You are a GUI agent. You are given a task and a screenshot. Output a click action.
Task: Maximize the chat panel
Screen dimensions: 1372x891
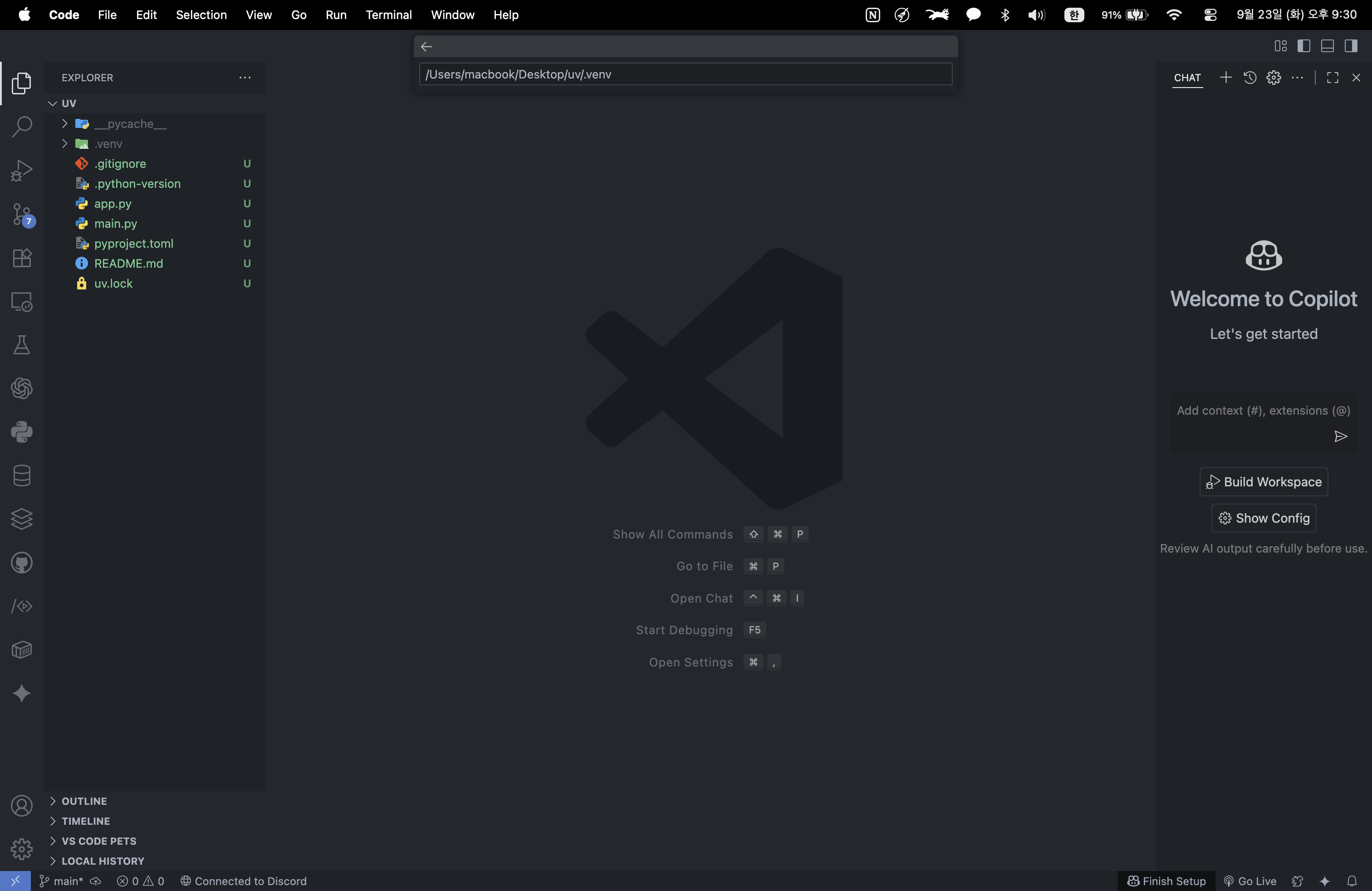point(1332,77)
